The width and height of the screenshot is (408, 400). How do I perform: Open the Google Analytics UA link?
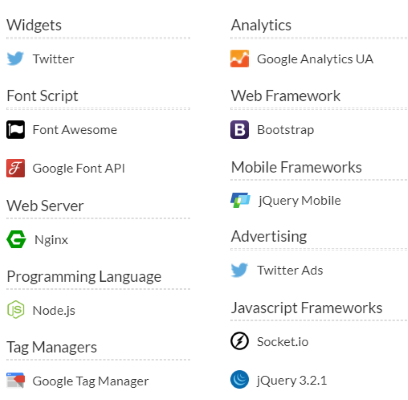(315, 59)
